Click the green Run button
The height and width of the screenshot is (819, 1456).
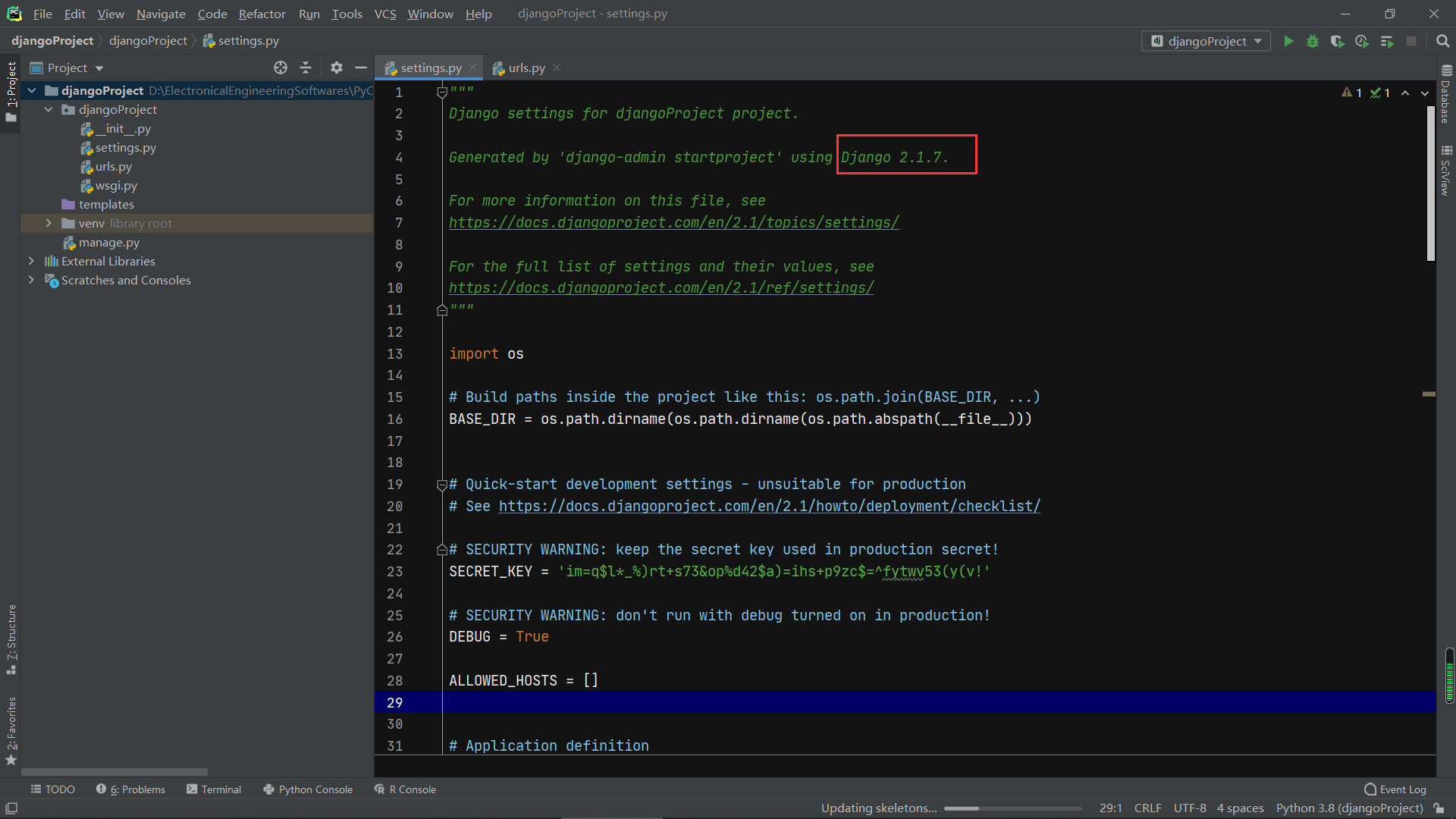(1288, 41)
